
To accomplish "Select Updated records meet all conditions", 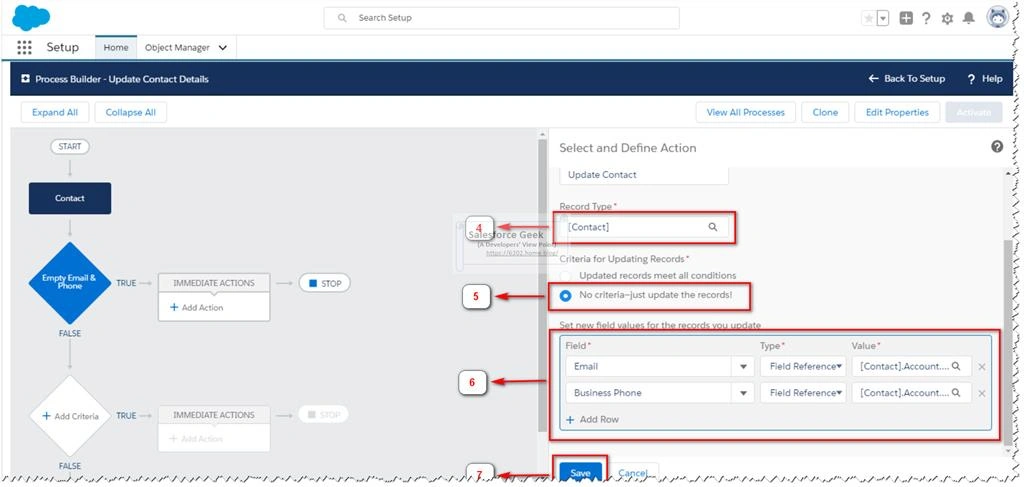I will pos(566,276).
